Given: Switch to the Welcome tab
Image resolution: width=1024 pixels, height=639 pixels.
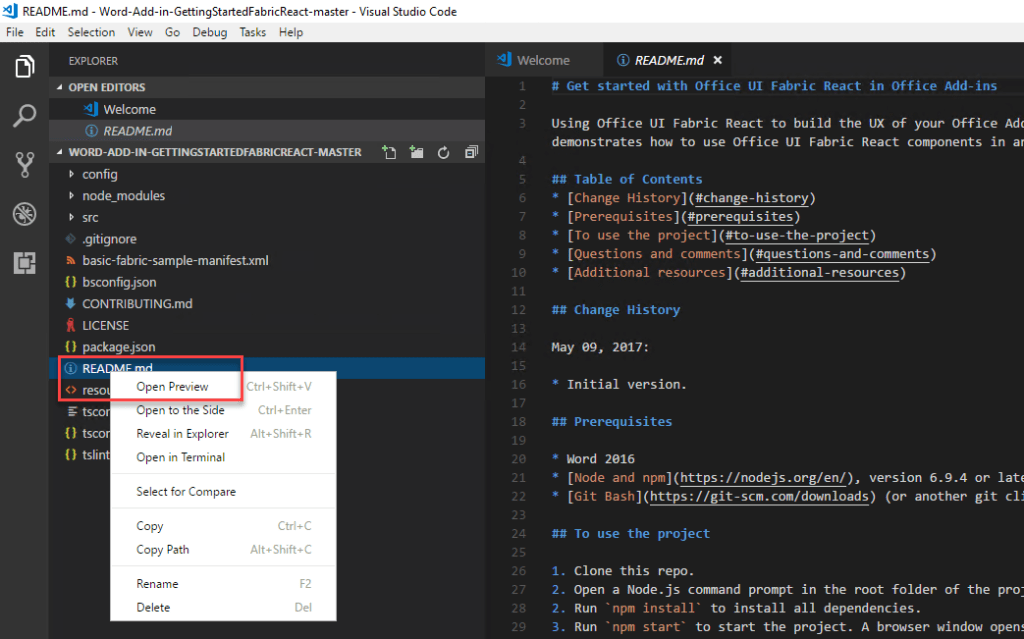Looking at the screenshot, I should pos(543,59).
